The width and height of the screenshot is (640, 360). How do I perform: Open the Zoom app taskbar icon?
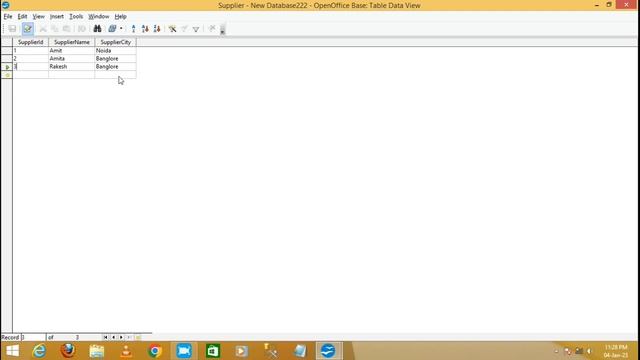[x=184, y=351]
